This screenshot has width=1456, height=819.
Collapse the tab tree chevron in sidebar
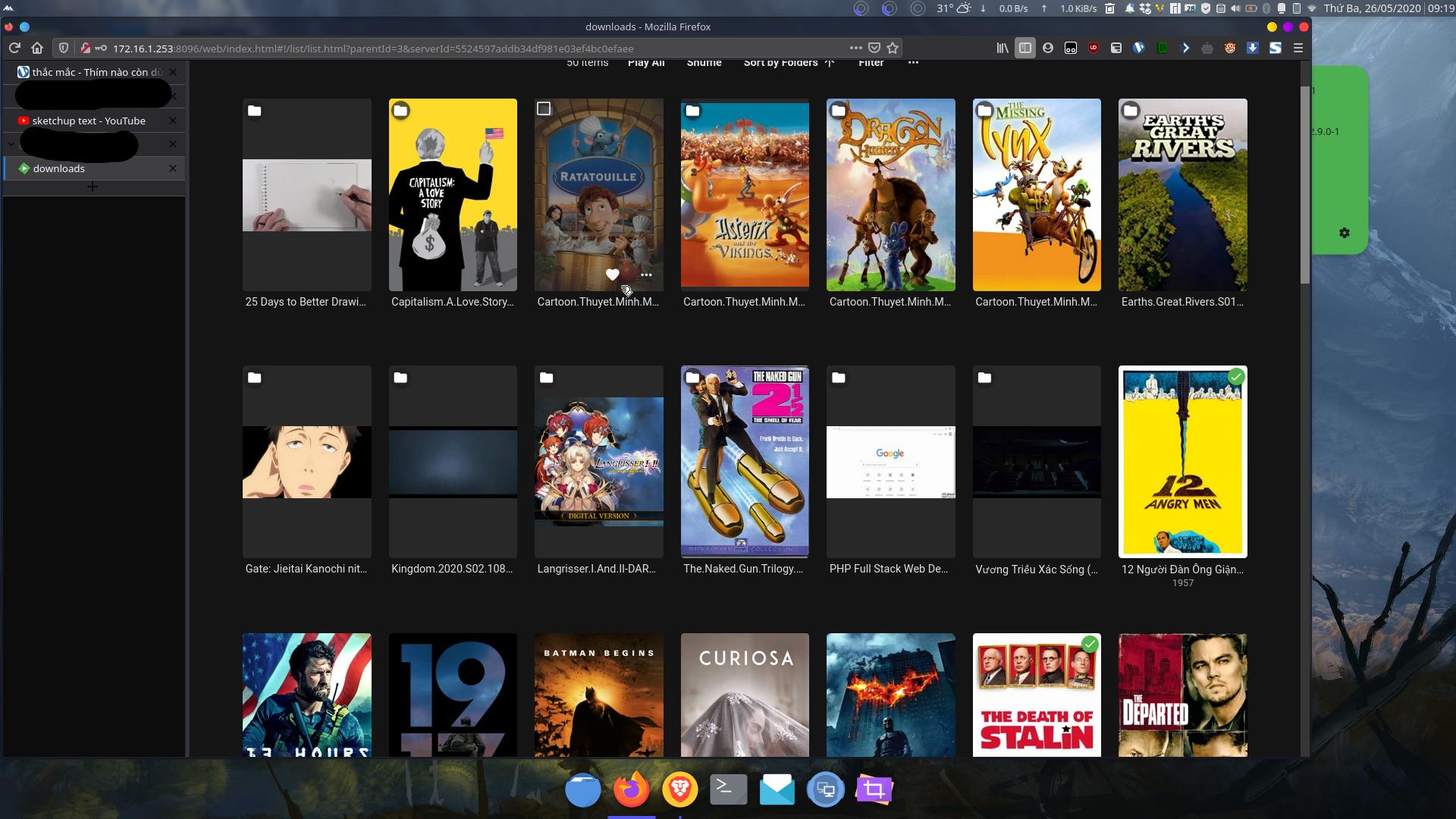point(11,144)
